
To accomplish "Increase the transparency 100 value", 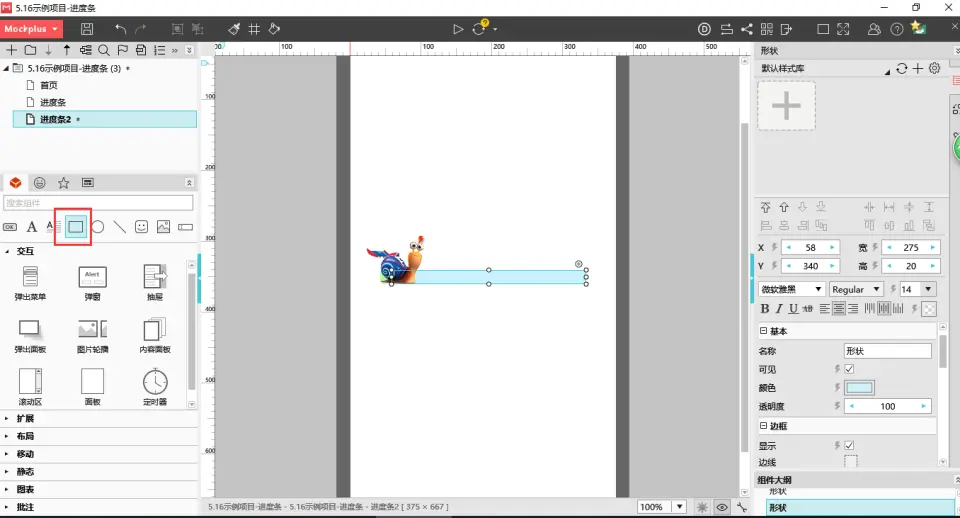I will [924, 406].
